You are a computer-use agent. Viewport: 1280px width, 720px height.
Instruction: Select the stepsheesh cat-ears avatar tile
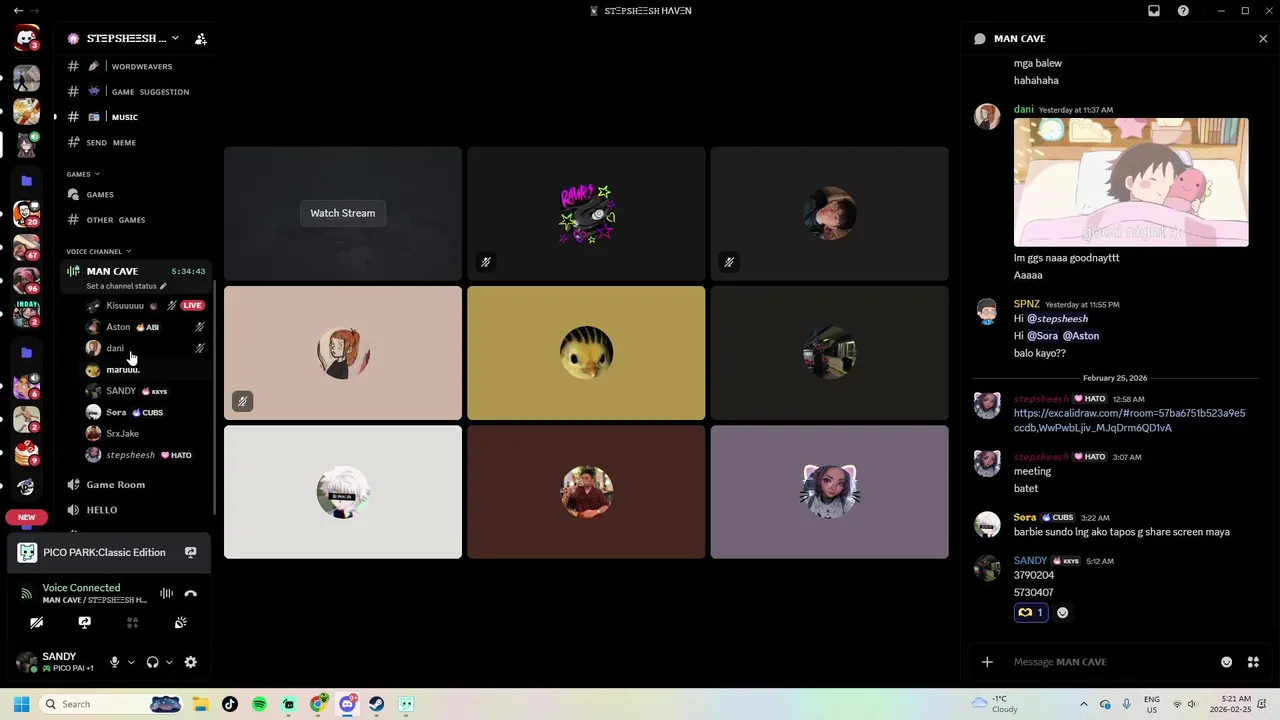(x=829, y=492)
